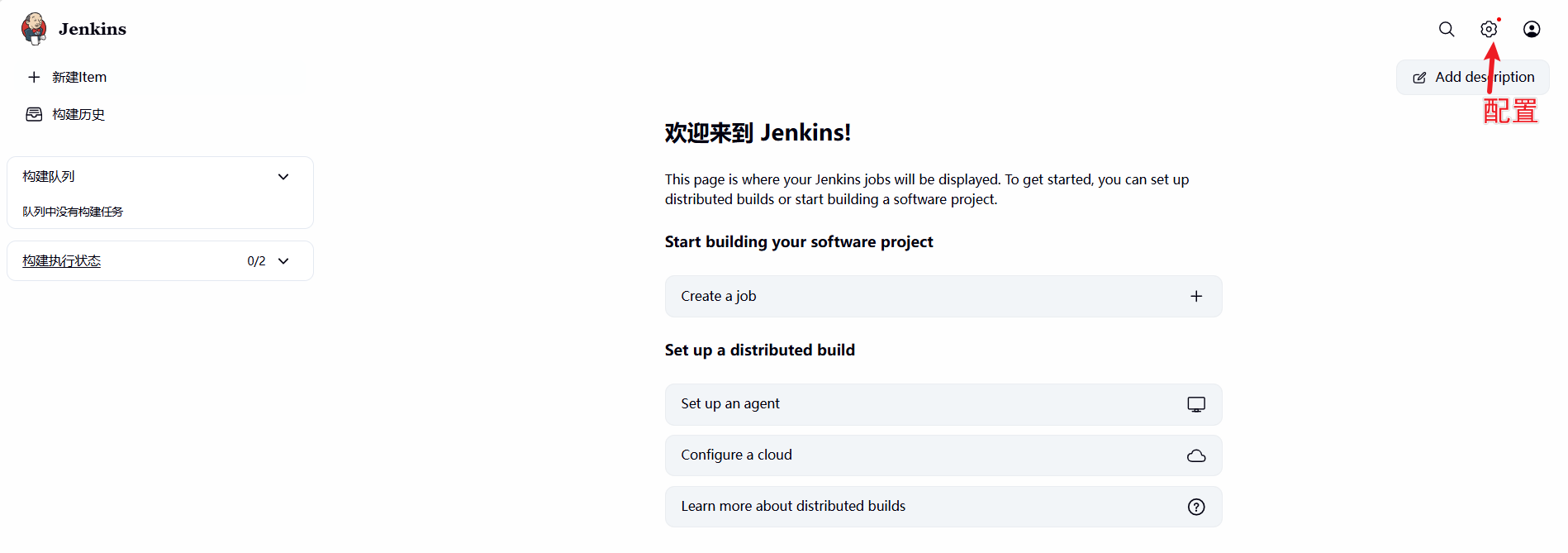1568x553 pixels.
Task: Click the Set up an agent card
Action: [x=943, y=404]
